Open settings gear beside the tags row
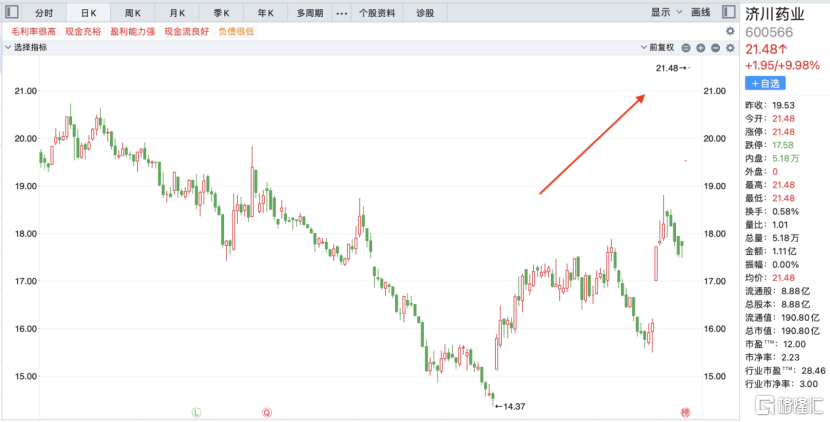The height and width of the screenshot is (422, 830). (x=729, y=31)
